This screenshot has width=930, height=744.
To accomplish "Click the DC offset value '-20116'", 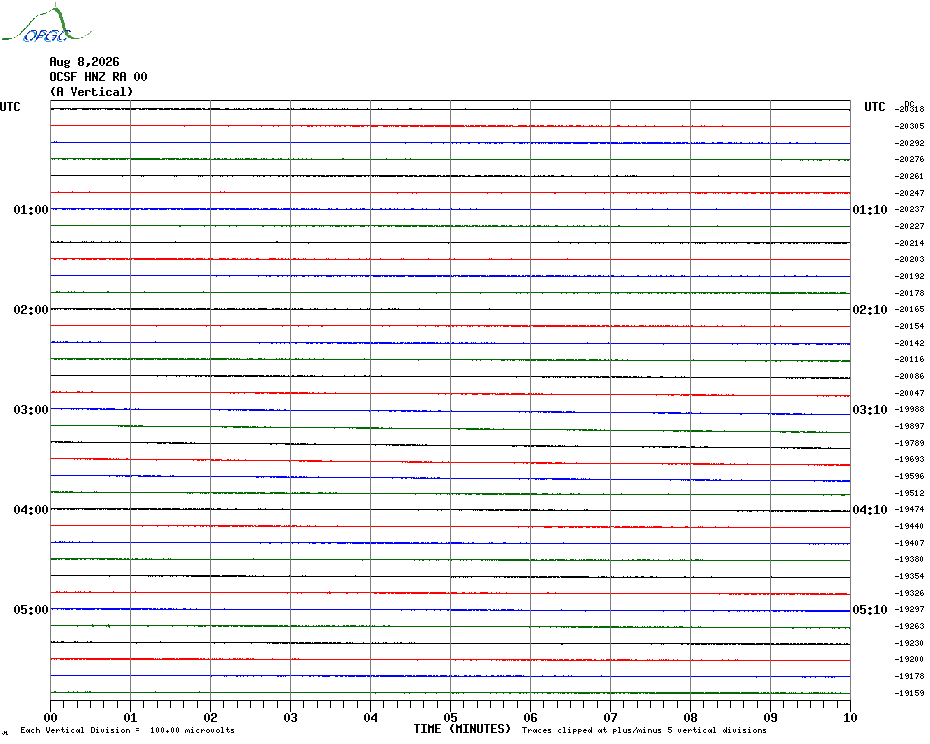I will tap(909, 359).
